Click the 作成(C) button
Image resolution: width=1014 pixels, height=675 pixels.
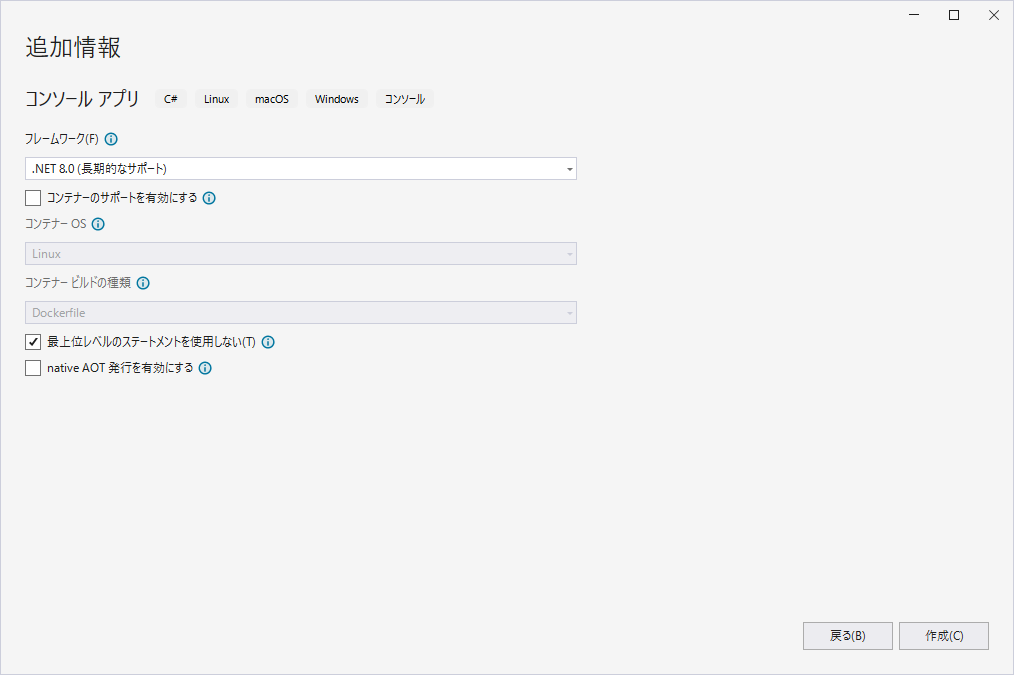(x=944, y=636)
